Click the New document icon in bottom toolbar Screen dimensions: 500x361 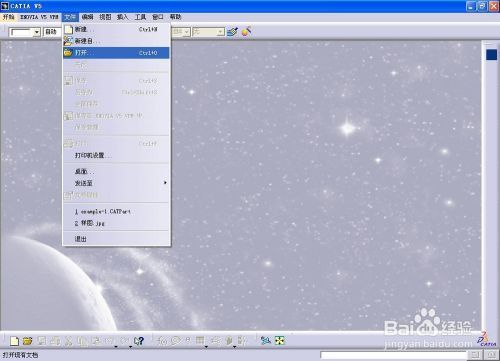pos(14,341)
